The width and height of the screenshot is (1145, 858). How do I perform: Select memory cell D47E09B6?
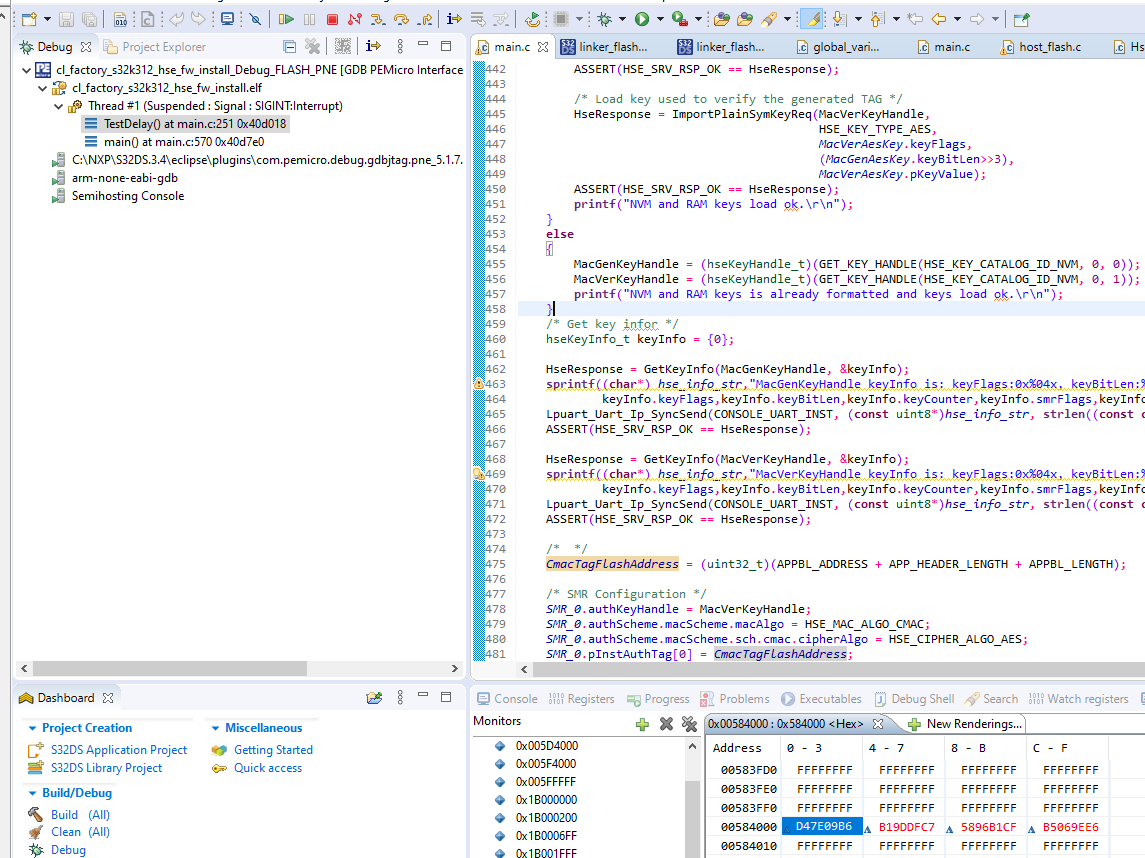click(823, 827)
